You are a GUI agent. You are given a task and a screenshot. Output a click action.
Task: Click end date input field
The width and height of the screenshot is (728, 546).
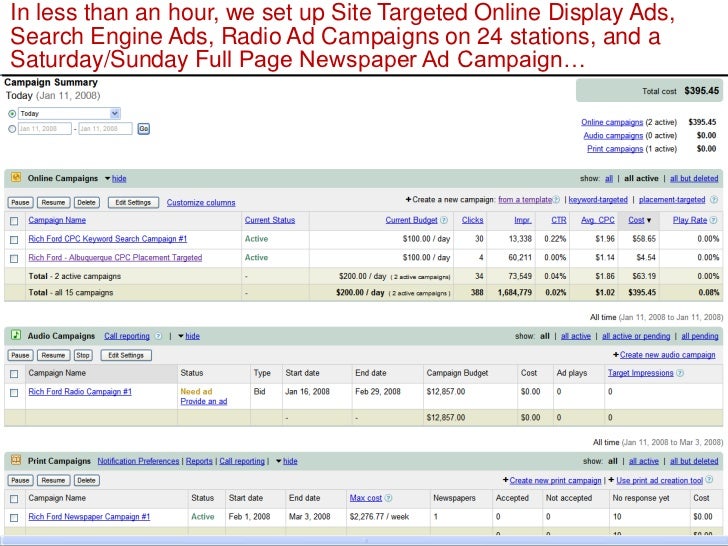105,129
